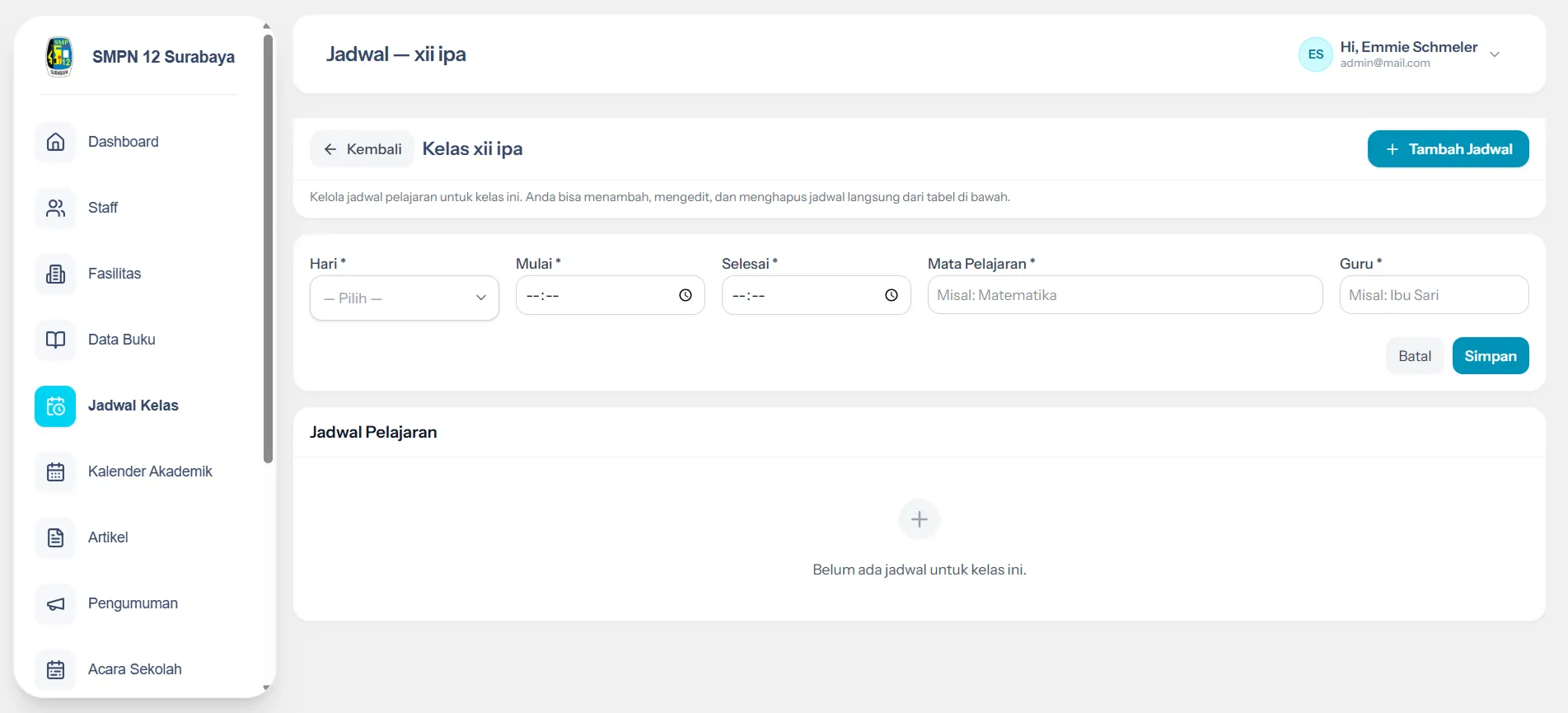Click the ES user avatar

[x=1316, y=54]
